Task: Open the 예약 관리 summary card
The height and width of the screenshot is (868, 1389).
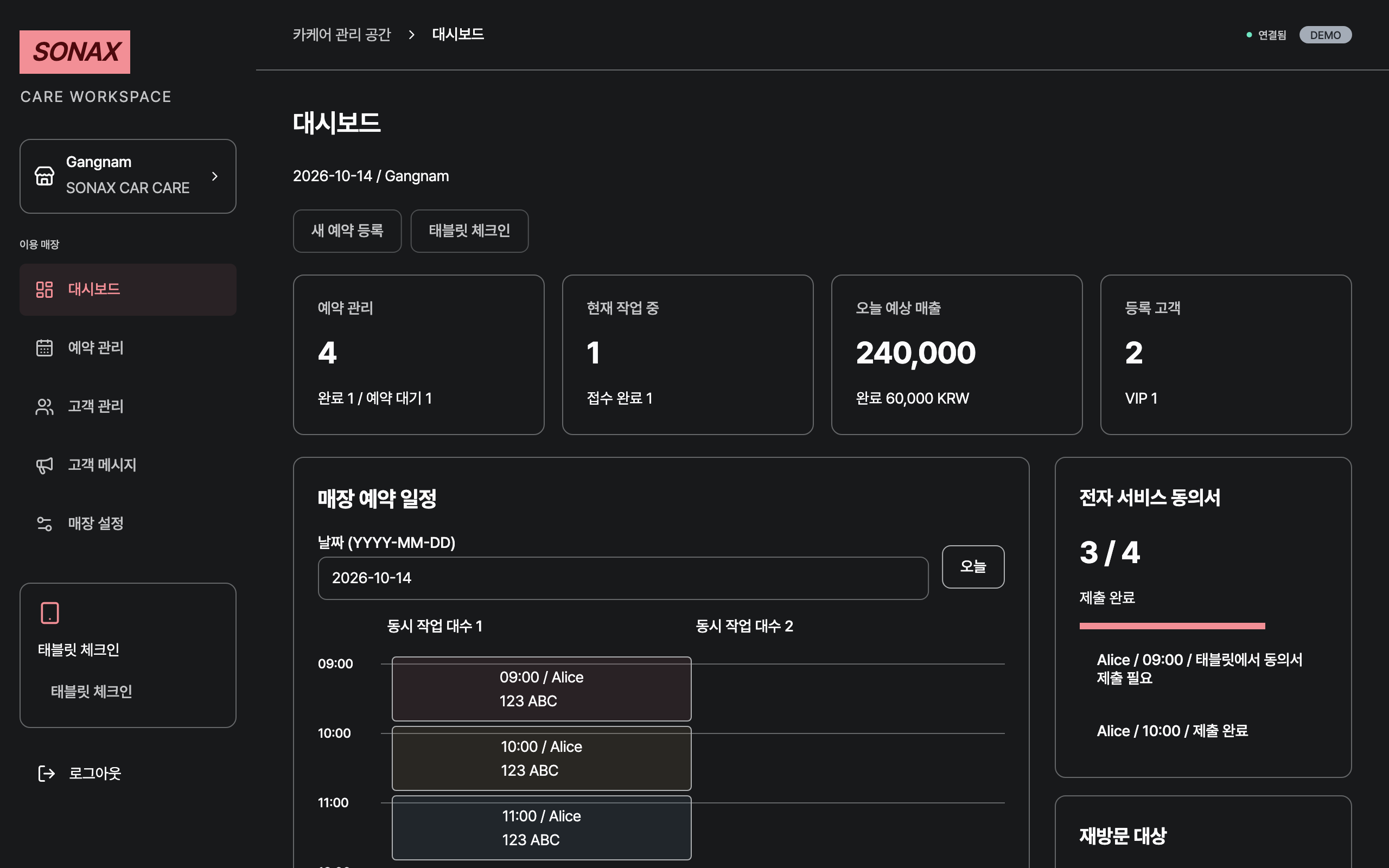Action: point(419,355)
